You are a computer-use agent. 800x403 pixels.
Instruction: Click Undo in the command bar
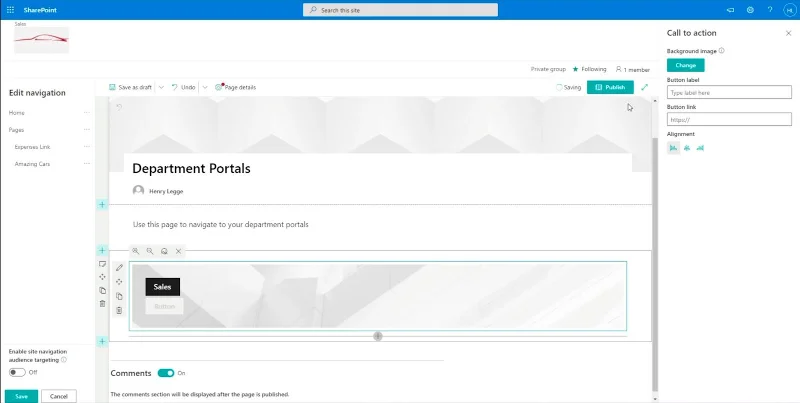pyautogui.click(x=183, y=87)
